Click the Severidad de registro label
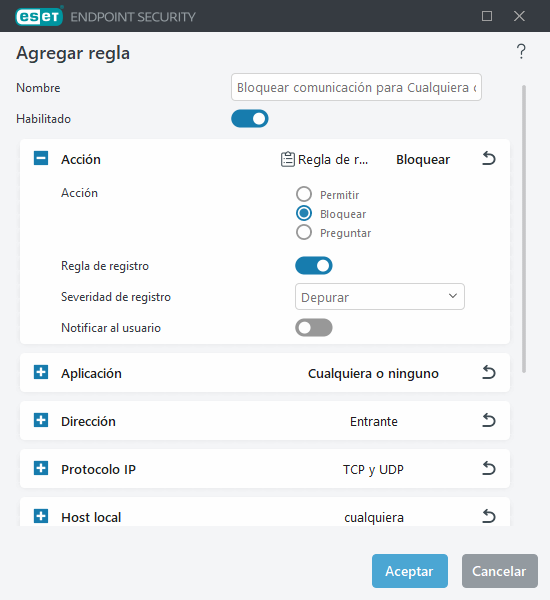550x600 pixels. [x=116, y=297]
